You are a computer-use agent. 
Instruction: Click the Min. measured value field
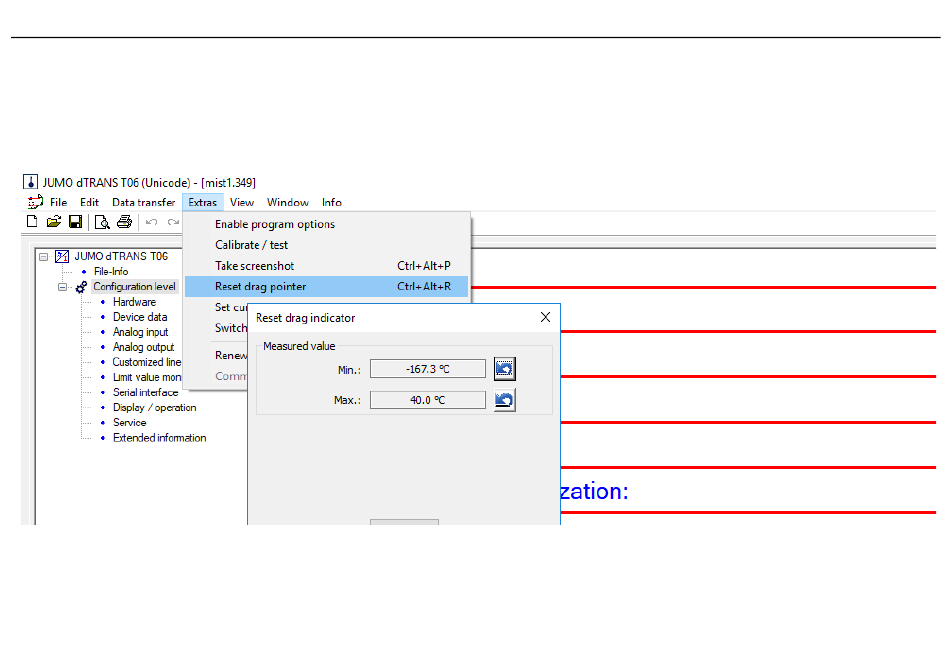(428, 369)
